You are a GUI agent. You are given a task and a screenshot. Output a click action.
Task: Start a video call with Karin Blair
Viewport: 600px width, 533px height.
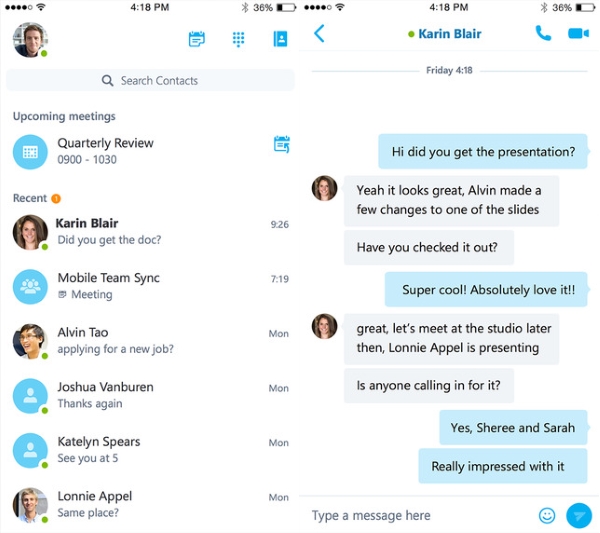pyautogui.click(x=578, y=34)
